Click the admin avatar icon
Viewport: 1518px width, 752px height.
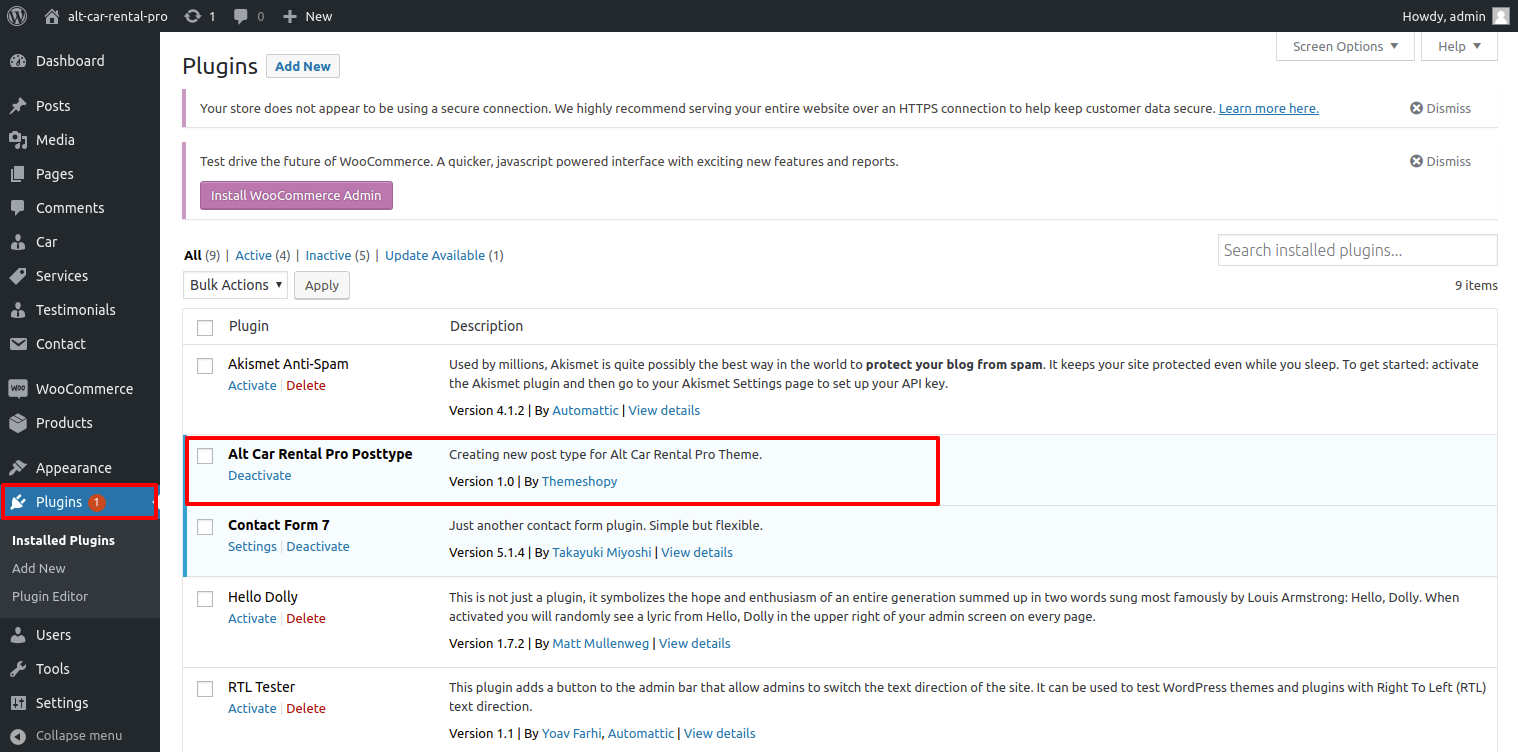pyautogui.click(x=1500, y=16)
